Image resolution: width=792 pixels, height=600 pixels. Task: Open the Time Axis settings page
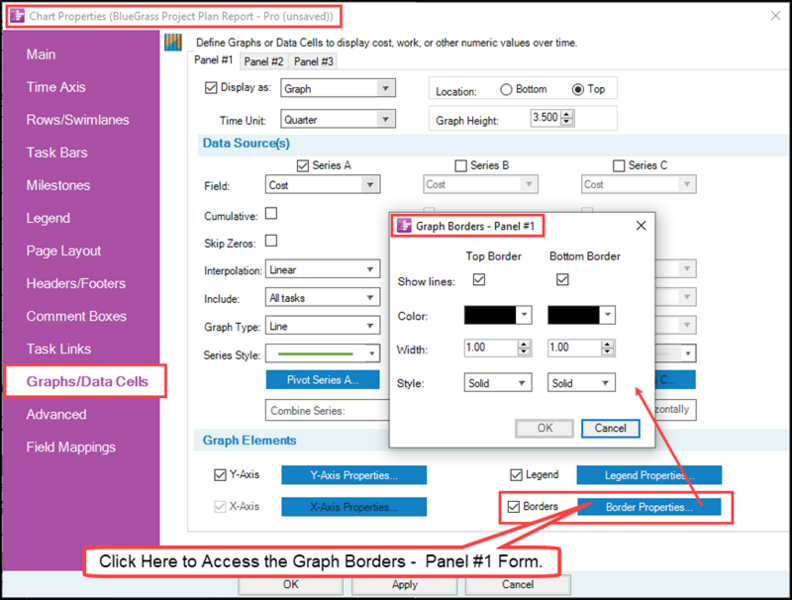coord(56,87)
